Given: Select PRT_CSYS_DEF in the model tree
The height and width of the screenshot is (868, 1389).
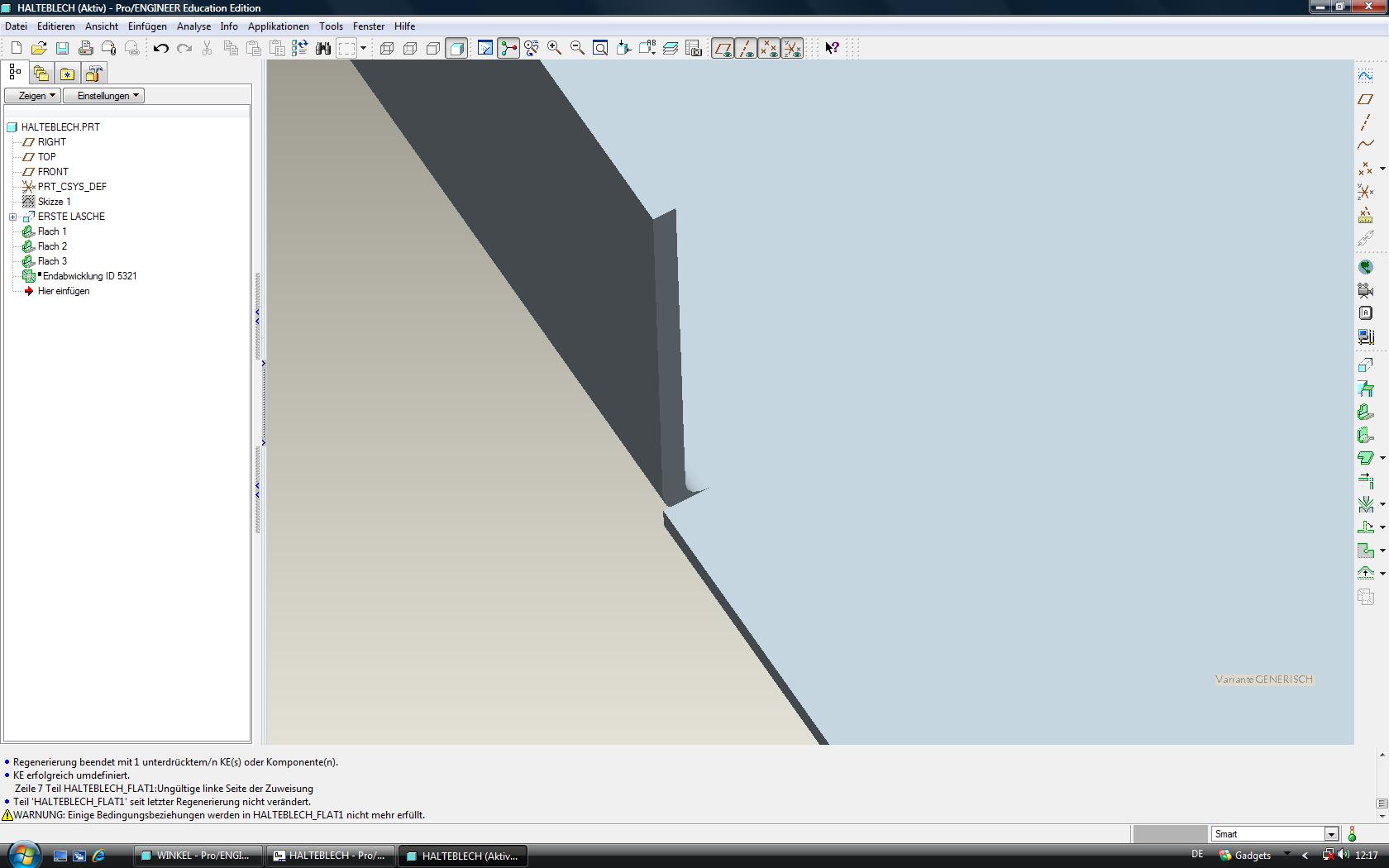Looking at the screenshot, I should click(72, 187).
